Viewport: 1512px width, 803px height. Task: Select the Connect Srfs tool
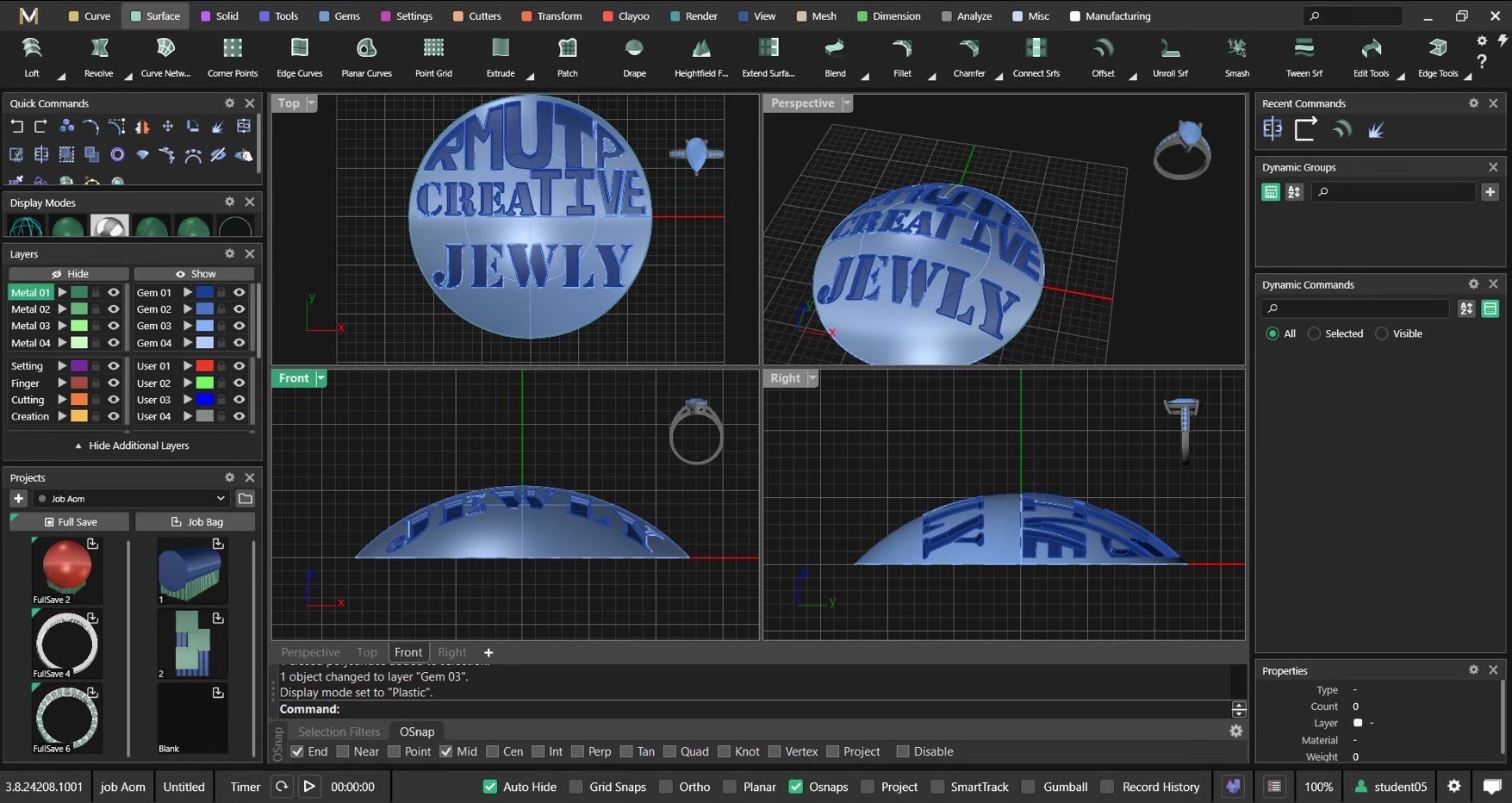(x=1036, y=57)
